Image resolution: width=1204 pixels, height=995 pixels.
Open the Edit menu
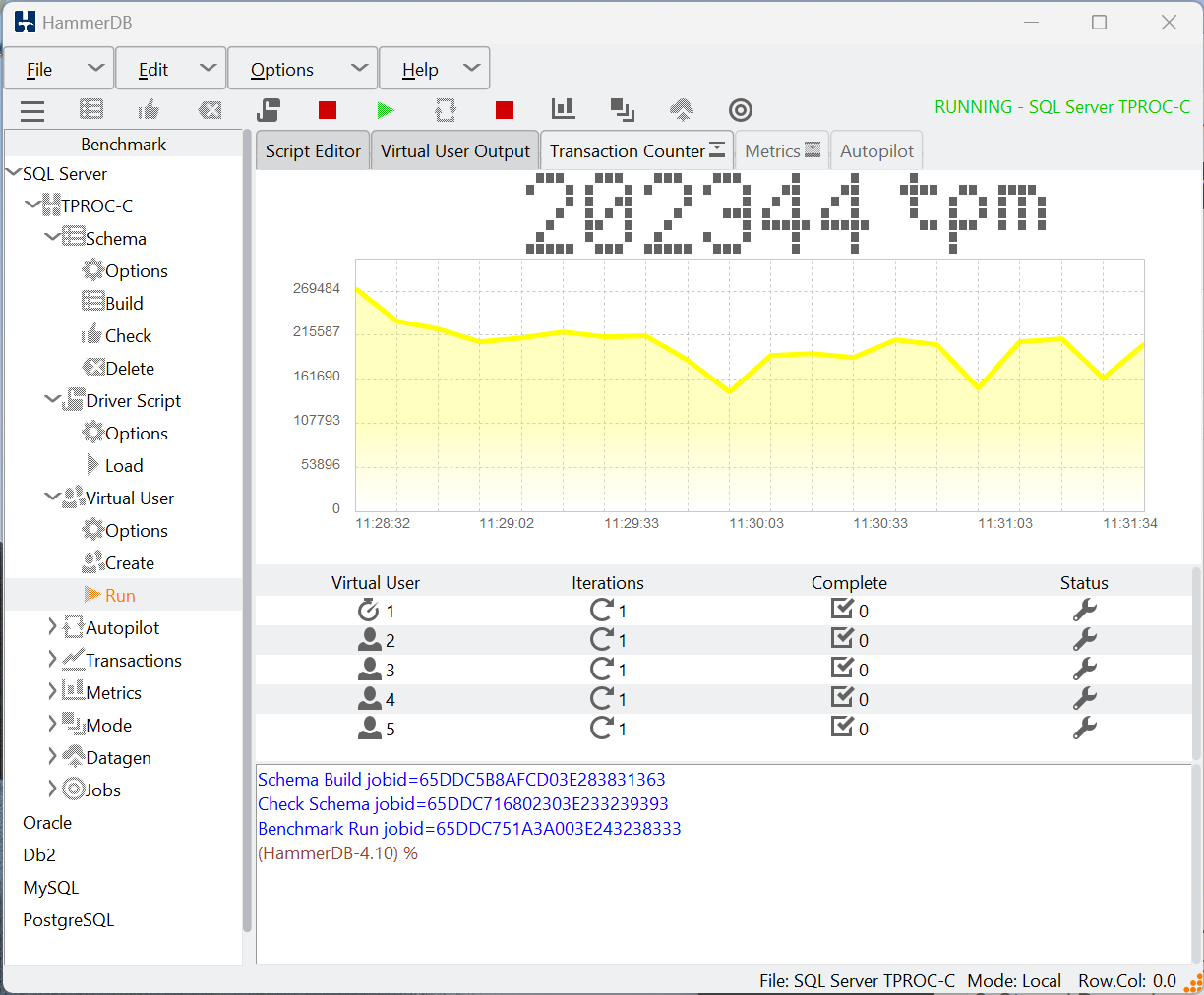pyautogui.click(x=171, y=69)
